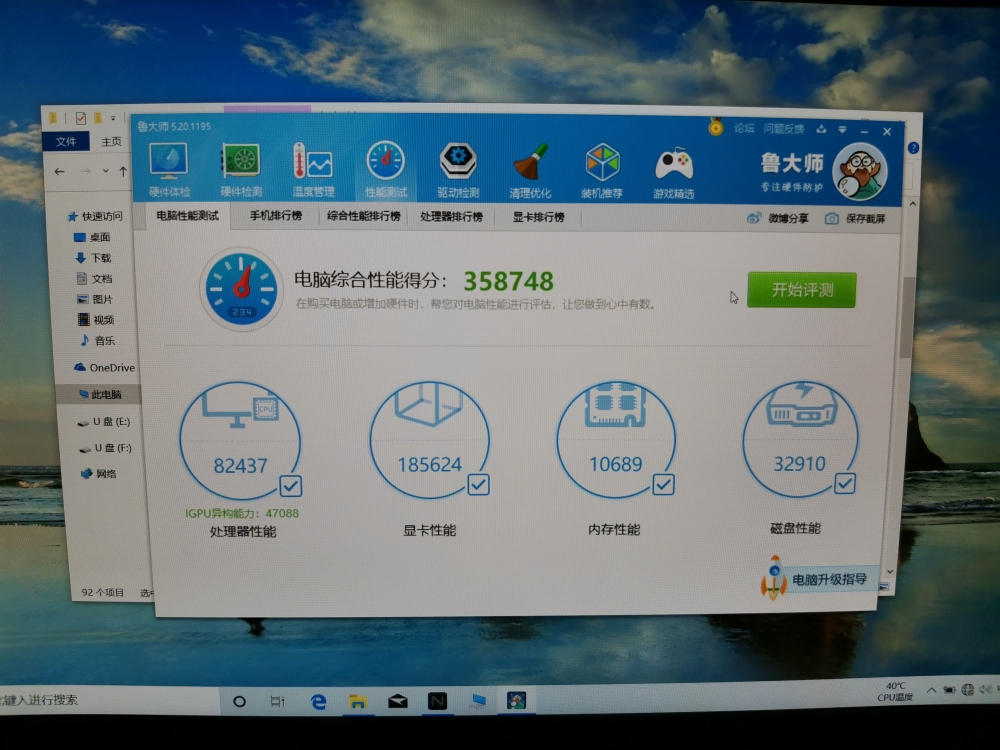The height and width of the screenshot is (750, 1000).
Task: Go back in File Explorer
Action: tap(59, 171)
